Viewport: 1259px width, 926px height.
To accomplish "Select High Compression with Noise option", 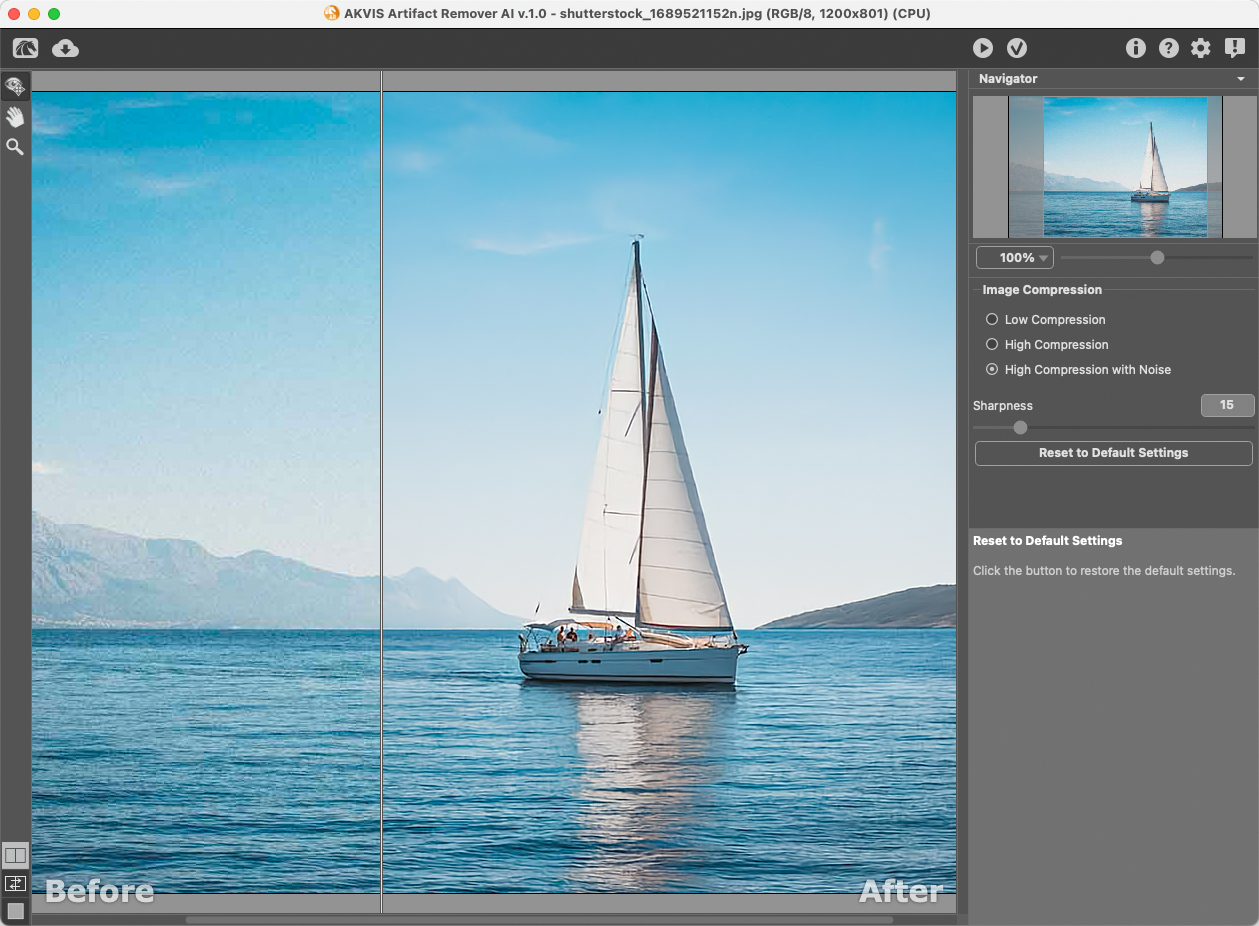I will [992, 370].
